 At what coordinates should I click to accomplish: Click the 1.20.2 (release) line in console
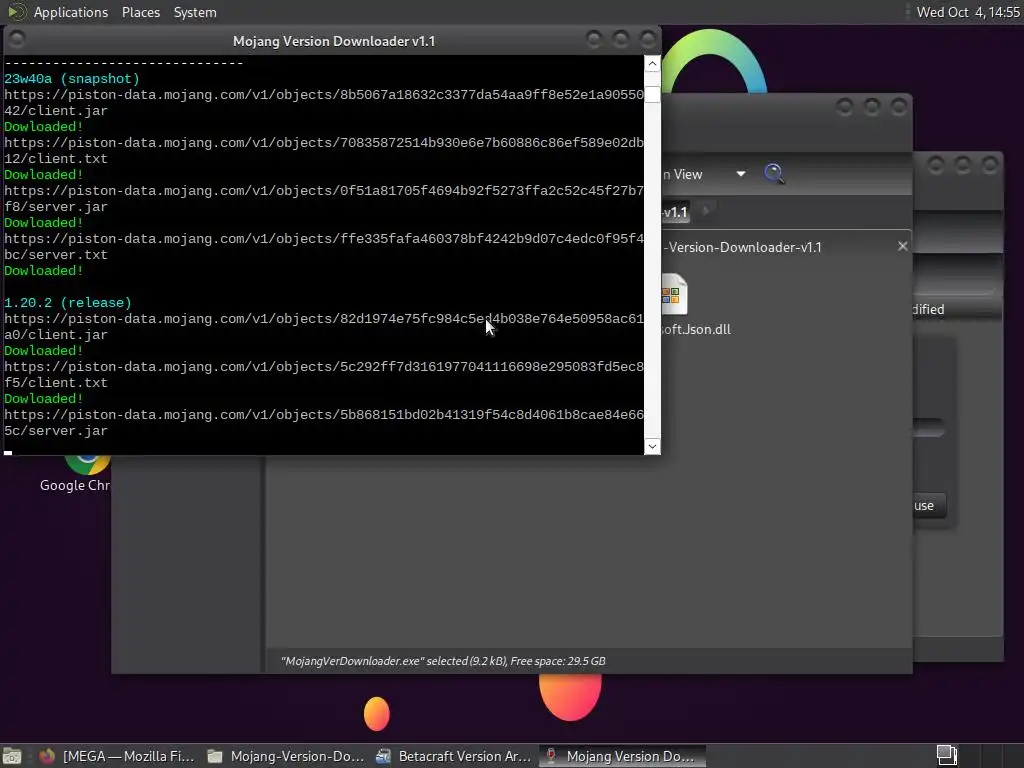click(x=68, y=302)
